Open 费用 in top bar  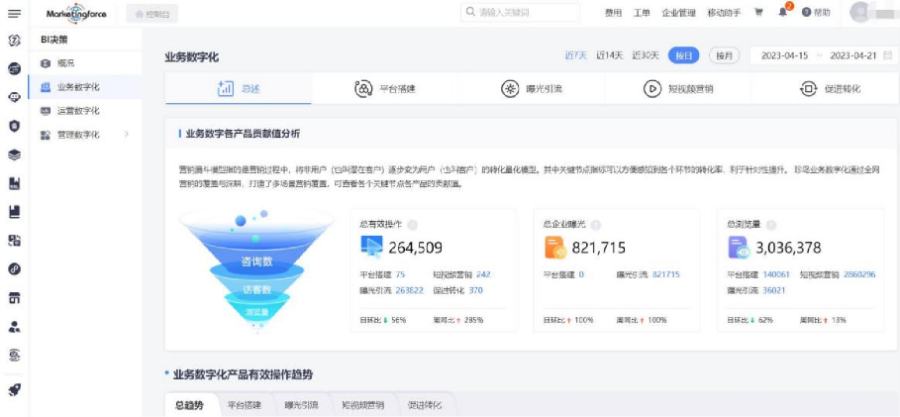click(x=613, y=13)
